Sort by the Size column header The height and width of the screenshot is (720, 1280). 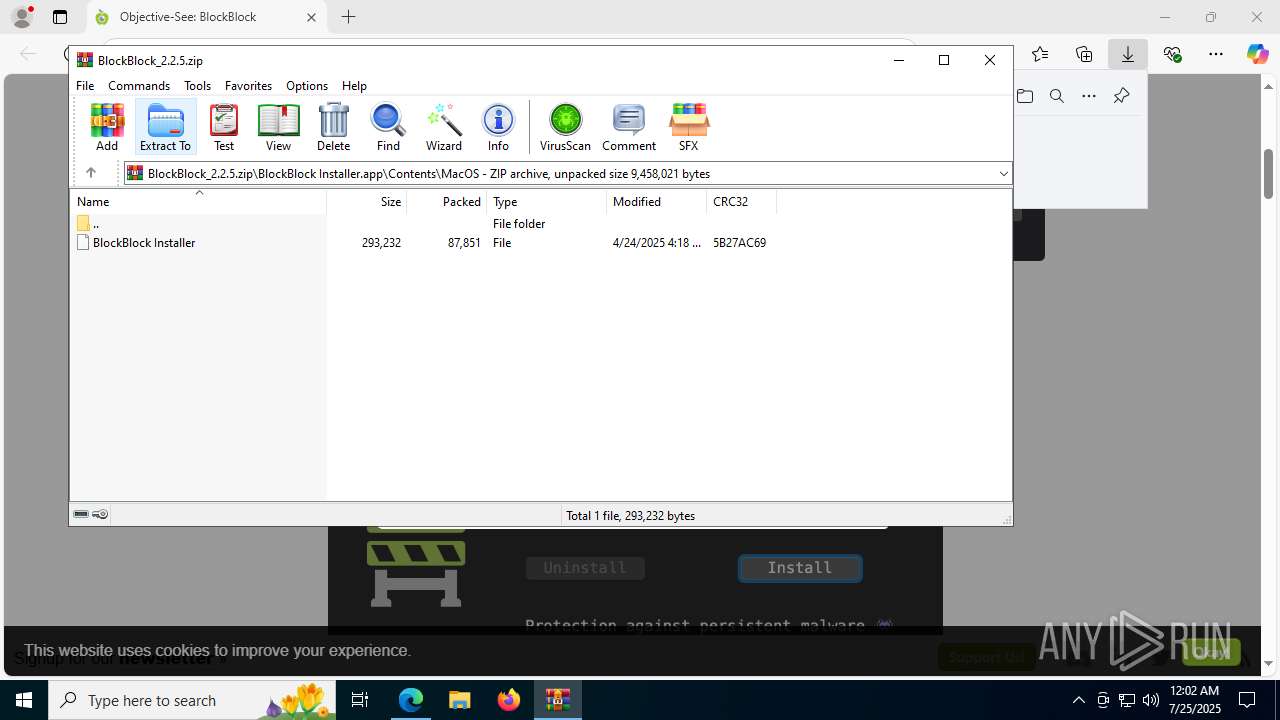[367, 201]
